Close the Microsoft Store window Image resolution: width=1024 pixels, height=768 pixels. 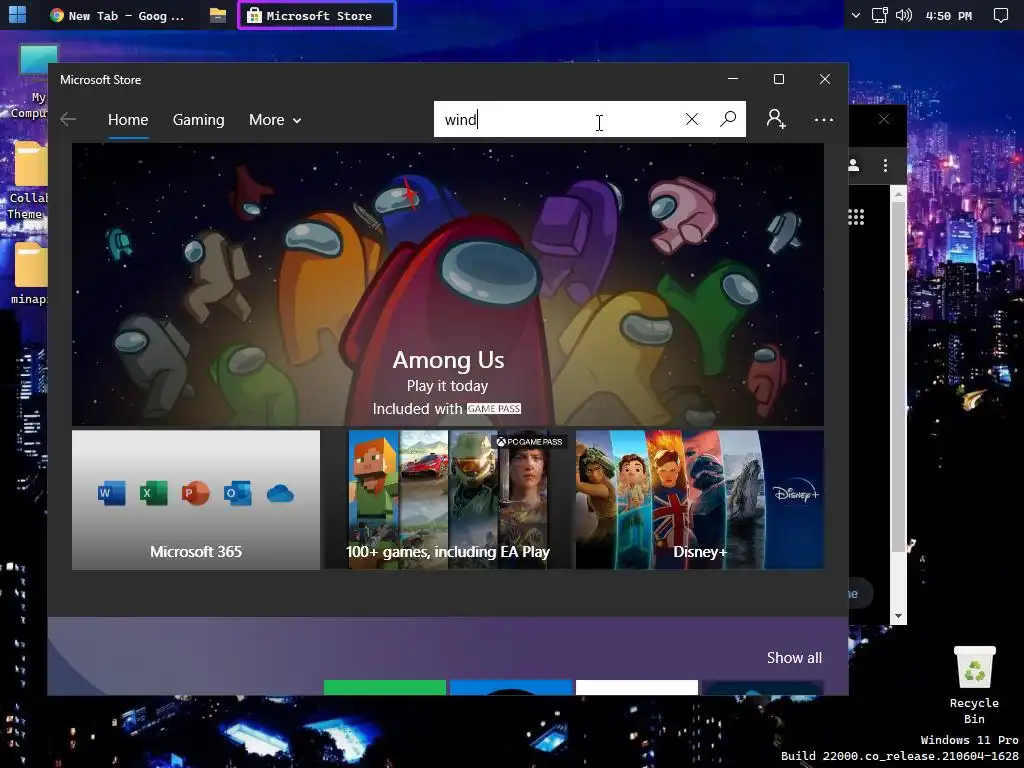click(825, 79)
